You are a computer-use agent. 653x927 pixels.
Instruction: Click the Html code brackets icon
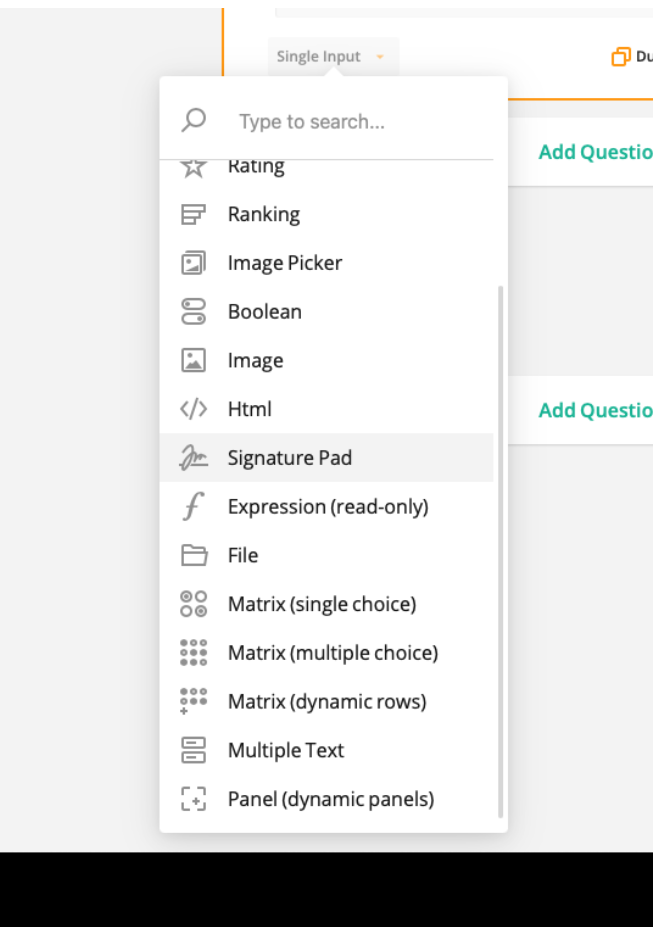pos(193,409)
